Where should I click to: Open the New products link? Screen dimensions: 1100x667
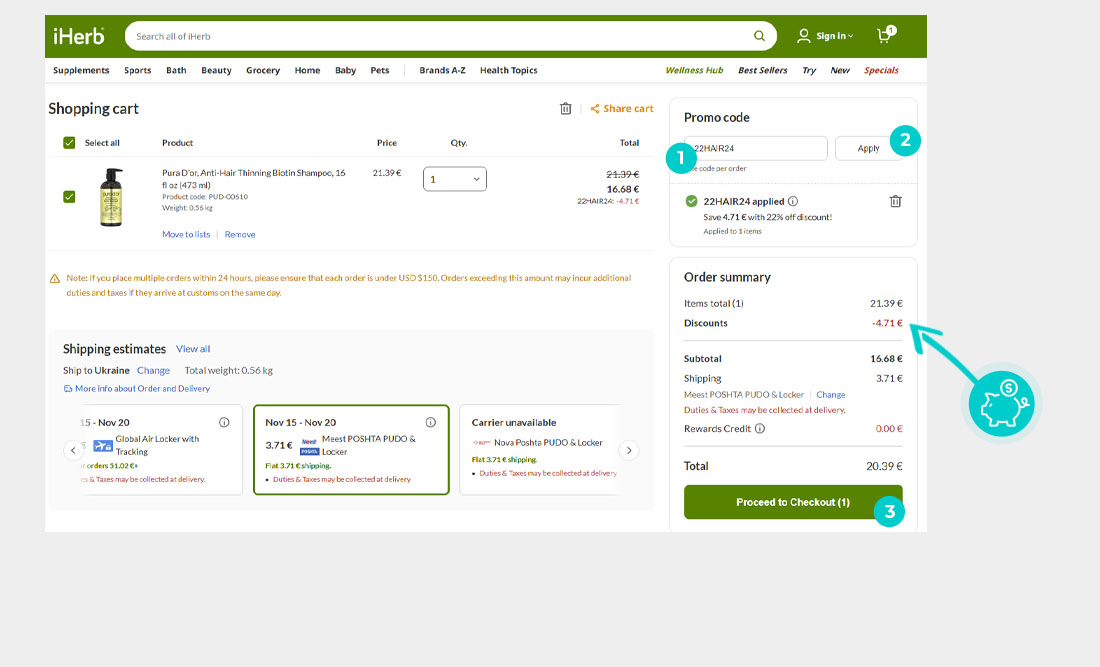[x=840, y=70]
